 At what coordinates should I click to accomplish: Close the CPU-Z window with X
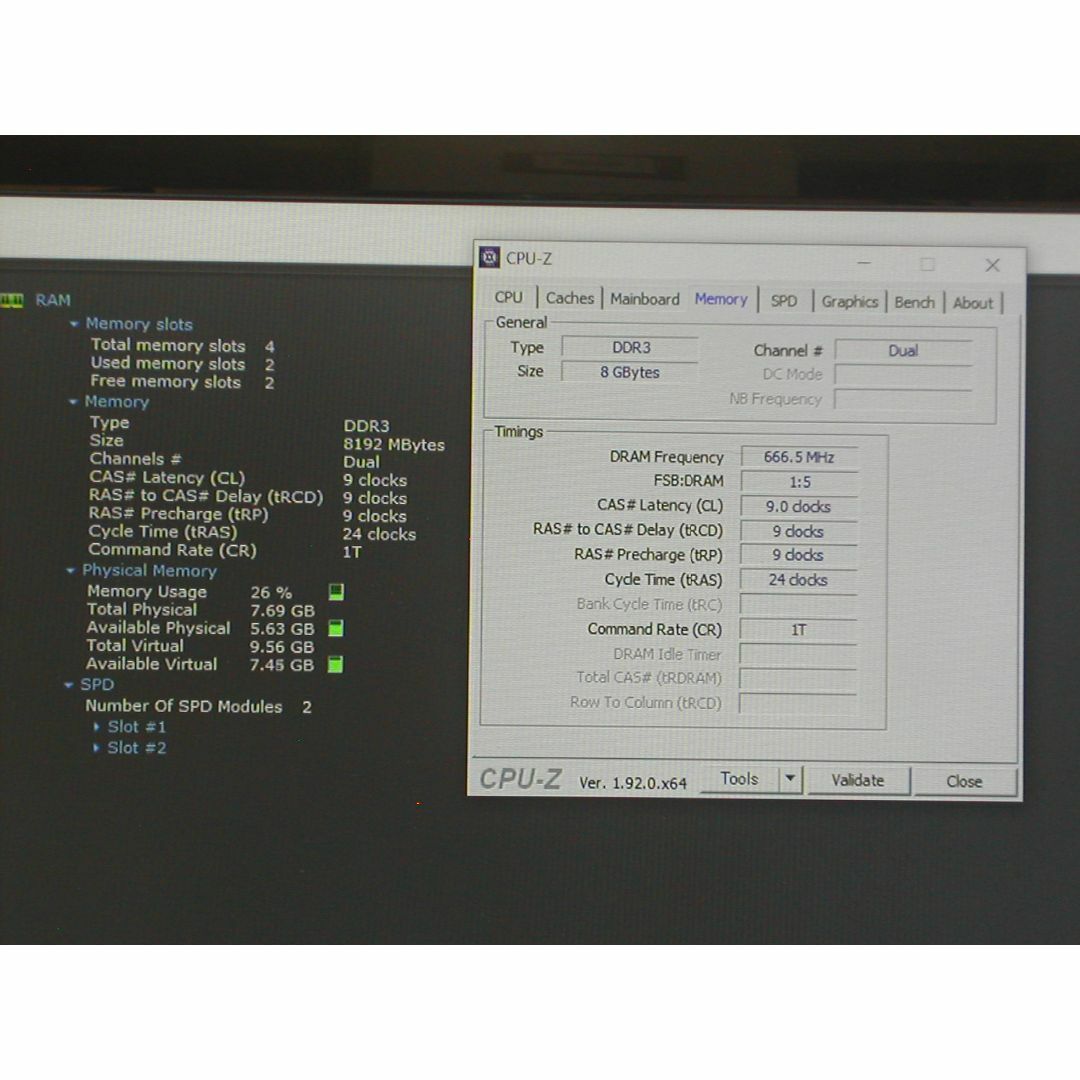(993, 265)
